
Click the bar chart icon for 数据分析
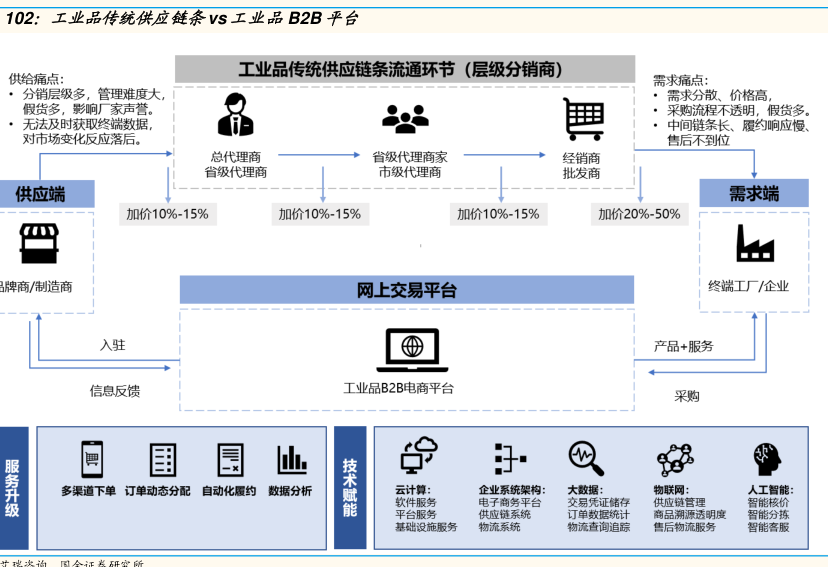click(292, 459)
